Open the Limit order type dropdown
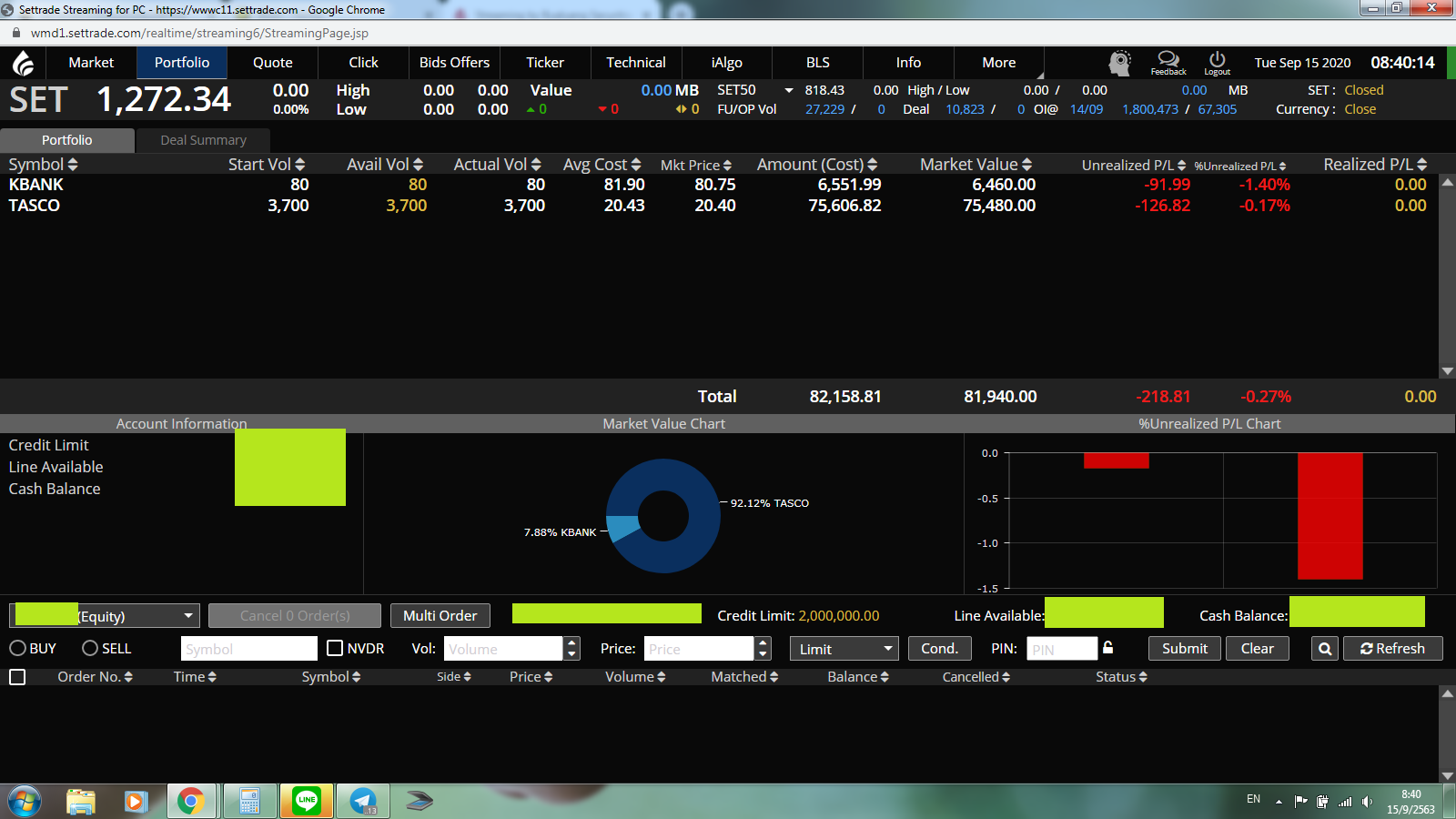This screenshot has width=1456, height=819. tap(844, 649)
